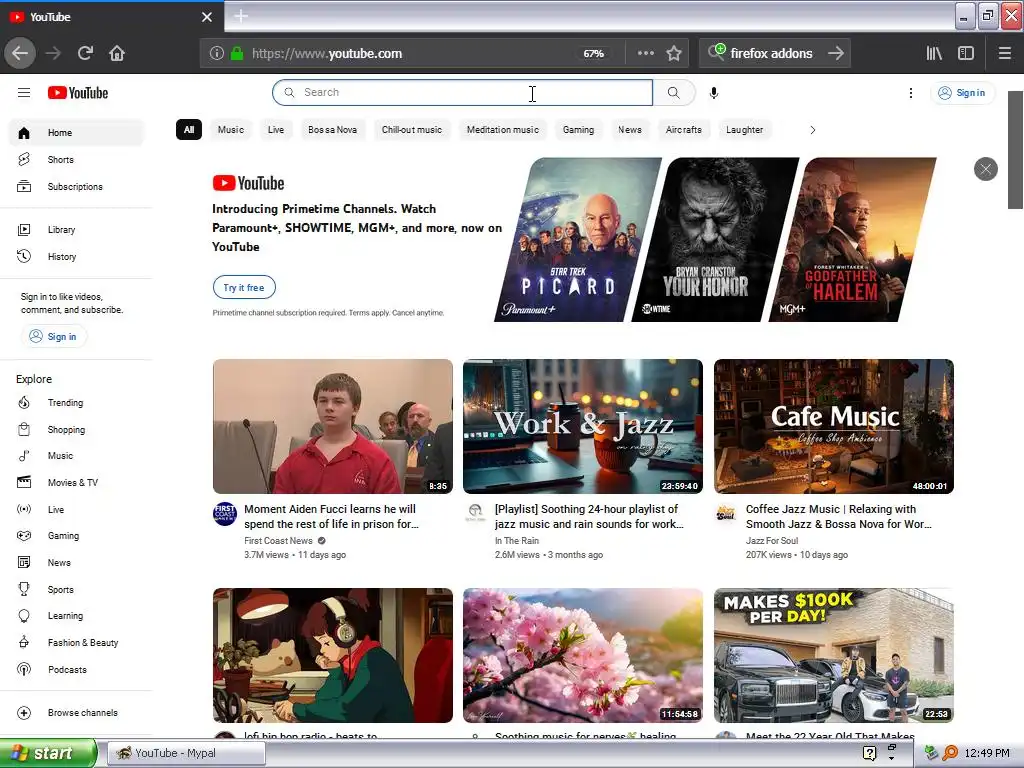
Task: Open Podcasts in sidebar
Action: click(76, 669)
